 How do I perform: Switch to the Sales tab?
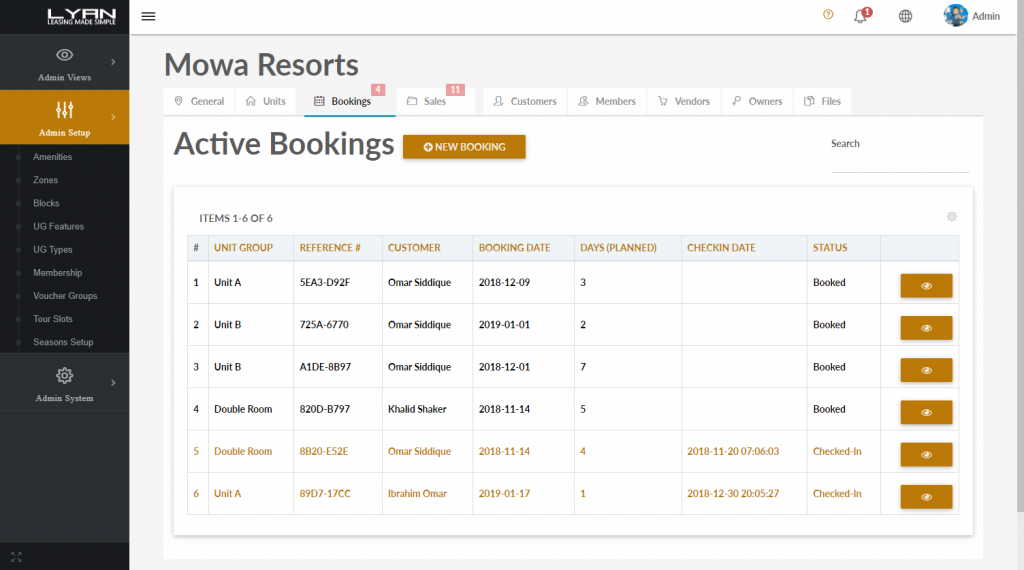pyautogui.click(x=434, y=101)
